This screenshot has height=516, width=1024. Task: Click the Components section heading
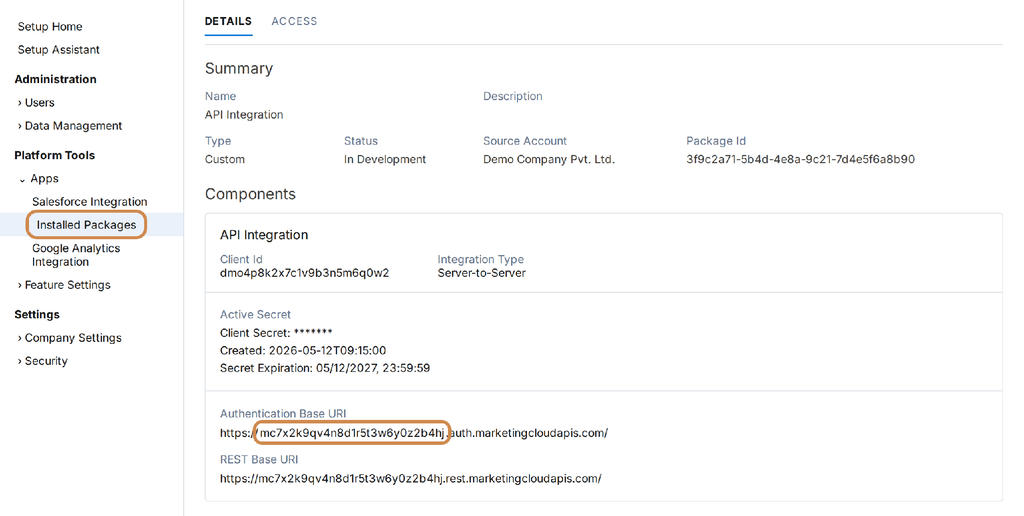(250, 194)
